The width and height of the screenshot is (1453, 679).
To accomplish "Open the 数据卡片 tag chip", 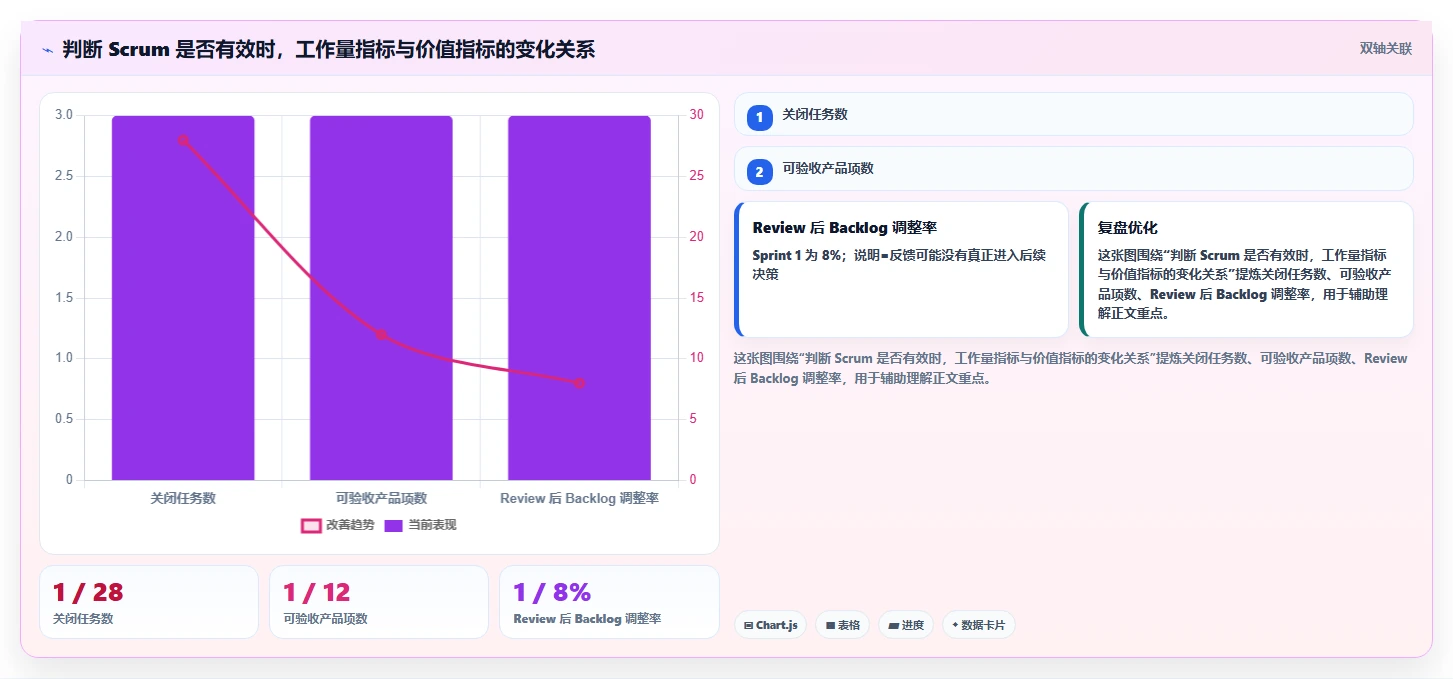I will (x=979, y=625).
